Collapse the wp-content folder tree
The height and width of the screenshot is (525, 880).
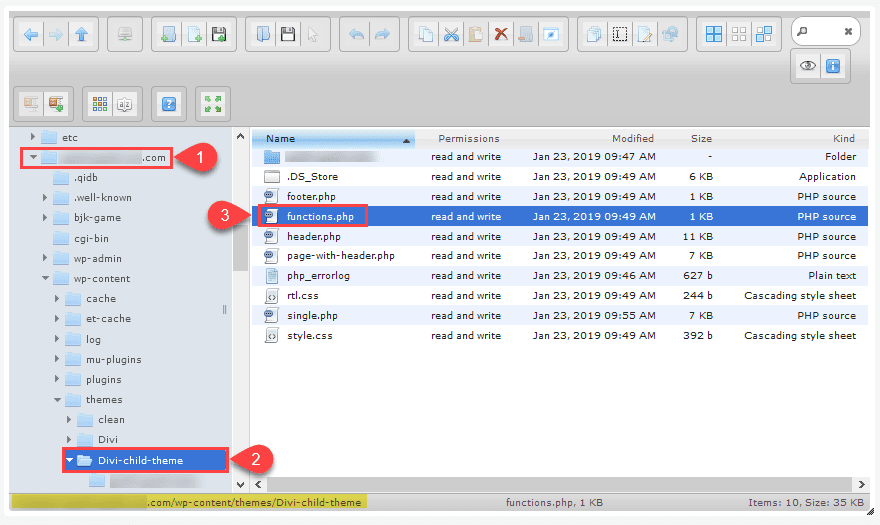(46, 278)
